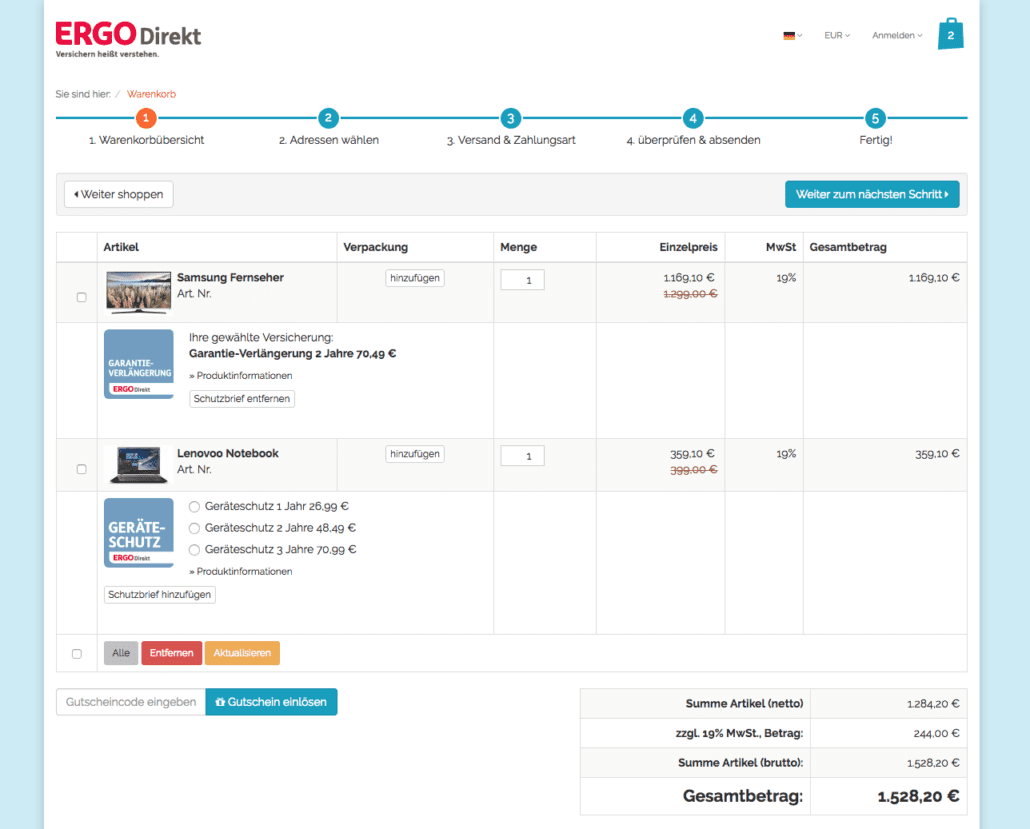The image size is (1030, 829).
Task: Click step 4 circle überprüfen & absenden
Action: coord(693,118)
